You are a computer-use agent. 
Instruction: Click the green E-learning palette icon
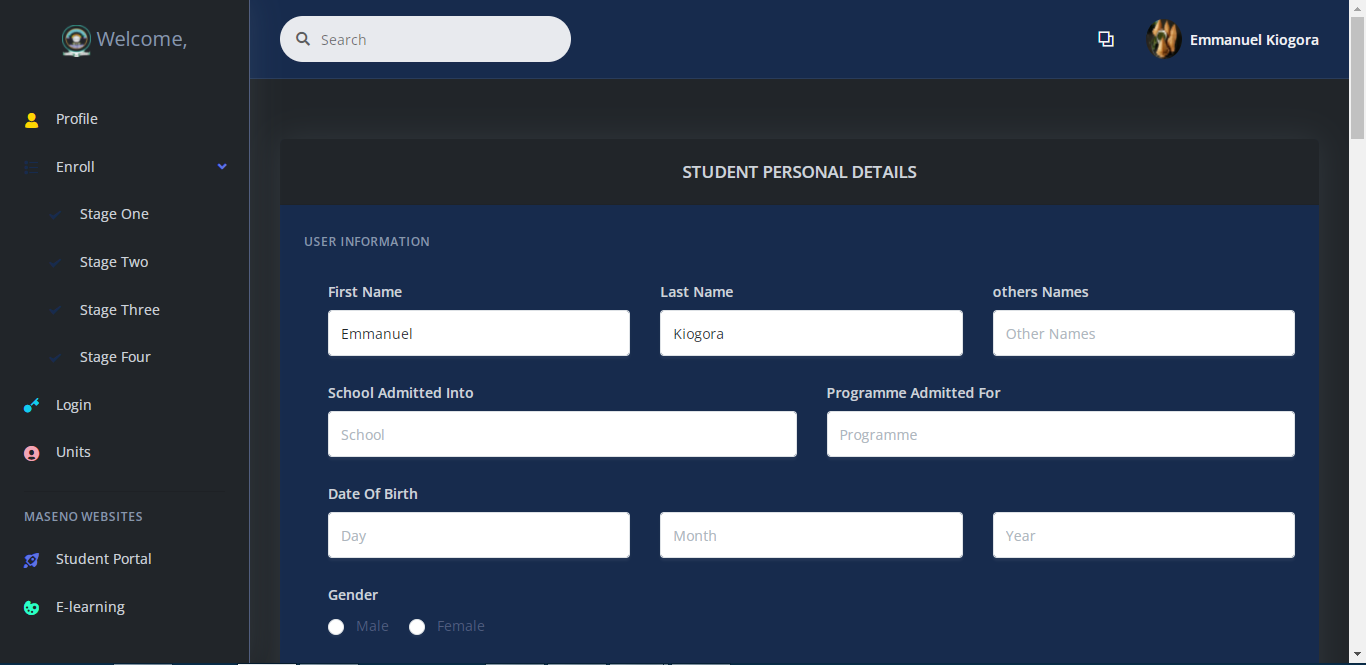pyautogui.click(x=31, y=607)
